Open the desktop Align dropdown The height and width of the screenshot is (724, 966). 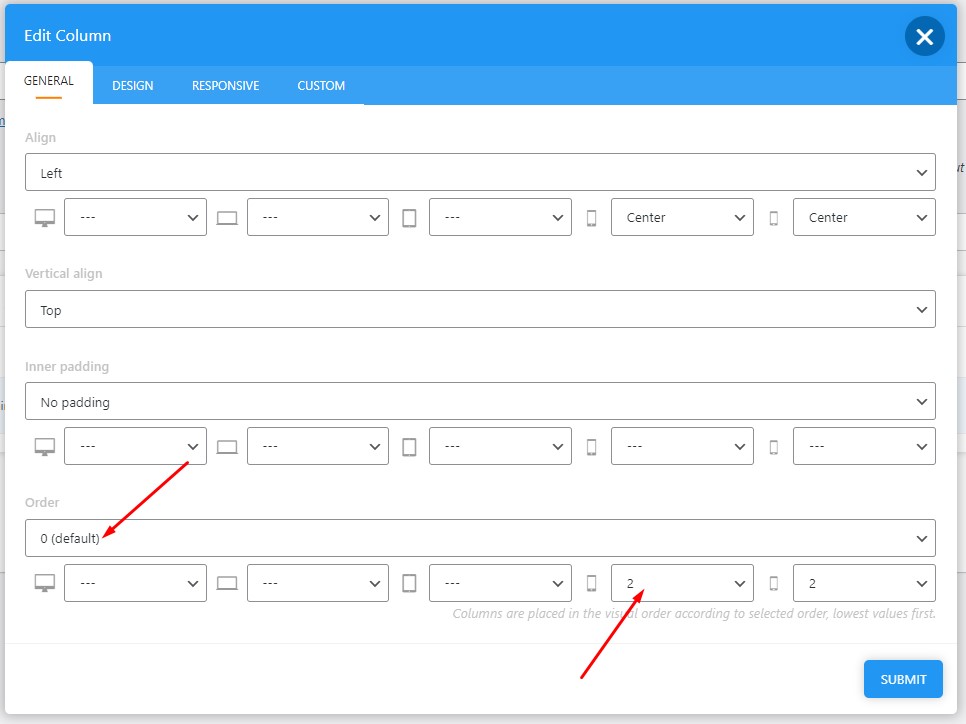click(136, 217)
